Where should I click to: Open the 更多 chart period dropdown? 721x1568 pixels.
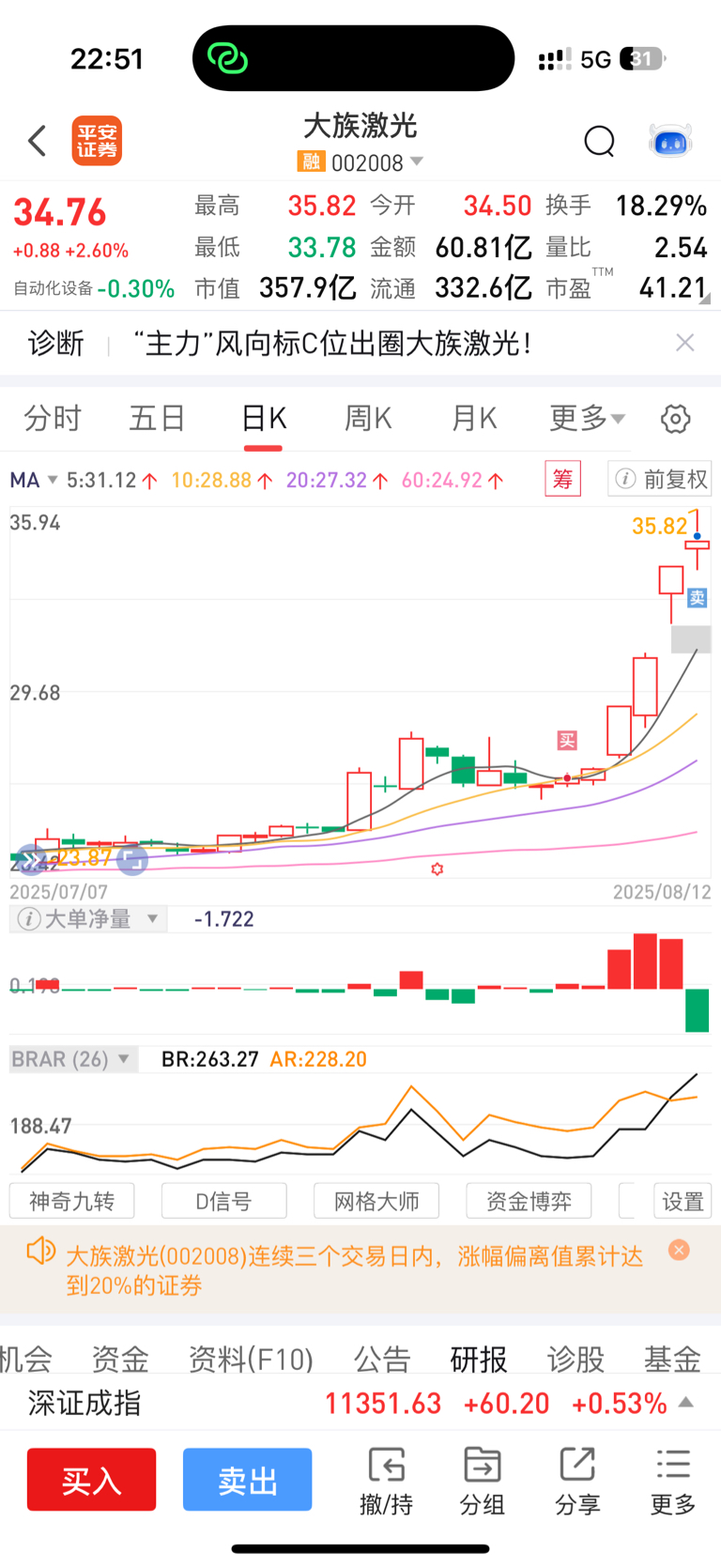click(587, 418)
